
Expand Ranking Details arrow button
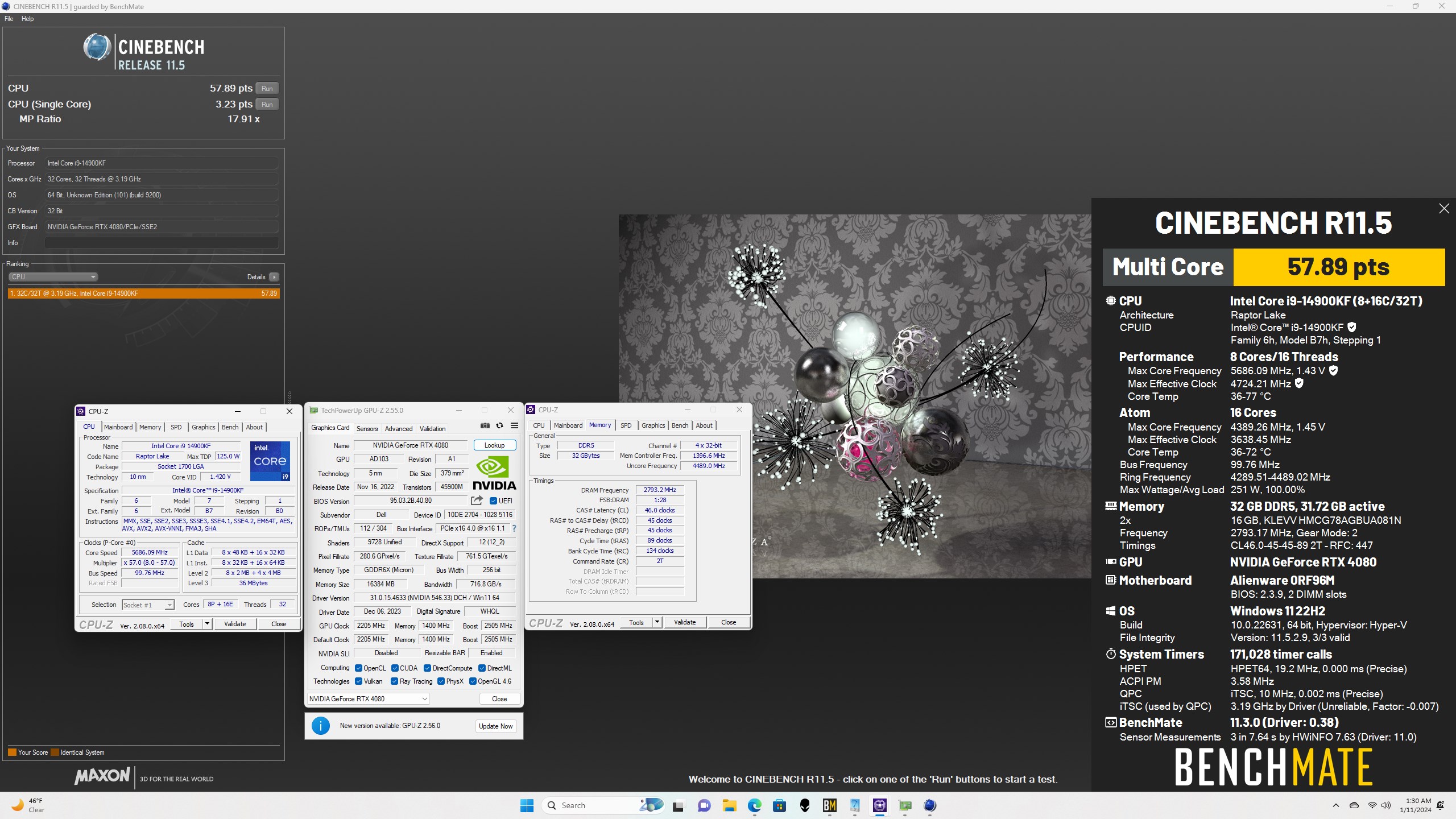tap(274, 277)
